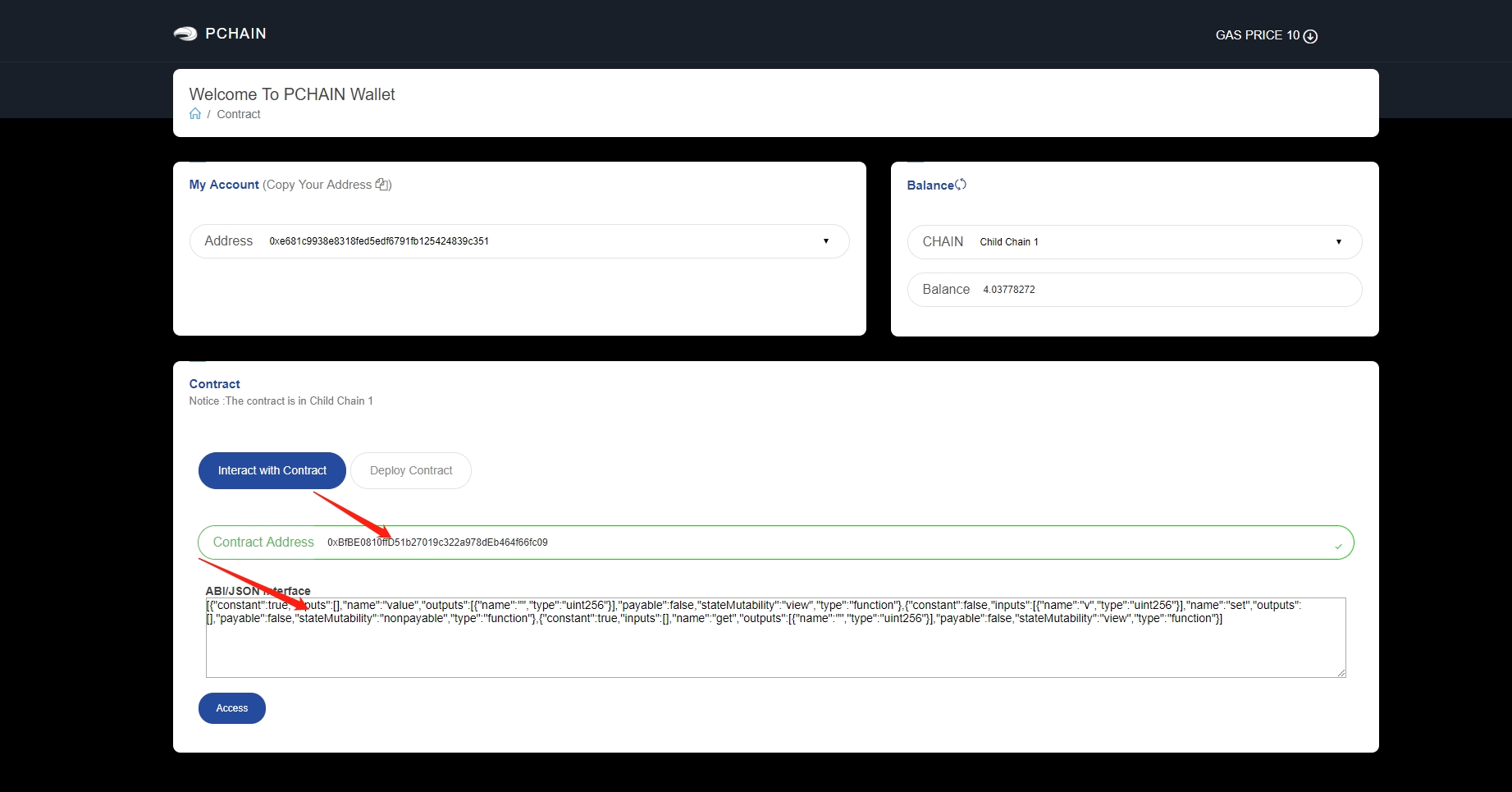Copy your address using the copy icon
1512x792 pixels.
click(x=382, y=185)
